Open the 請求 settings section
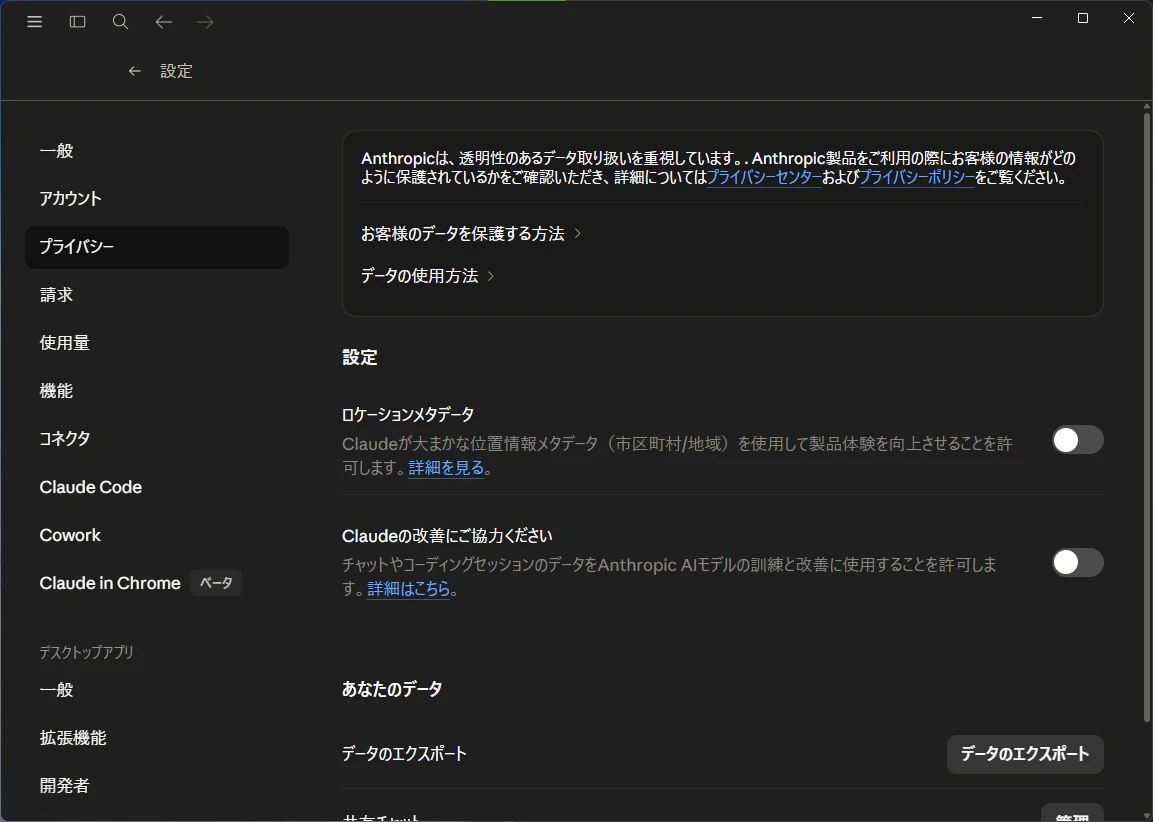The height and width of the screenshot is (822, 1153). tap(157, 295)
